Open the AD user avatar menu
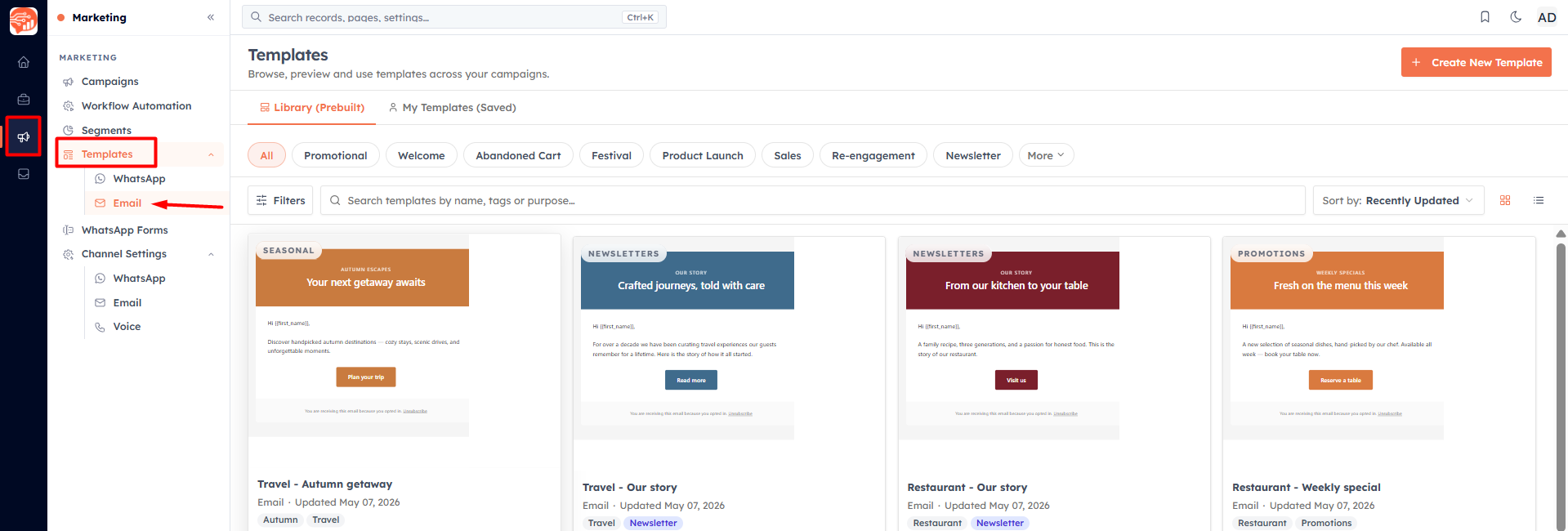Screen dimensions: 1568x531 click(x=1547, y=17)
